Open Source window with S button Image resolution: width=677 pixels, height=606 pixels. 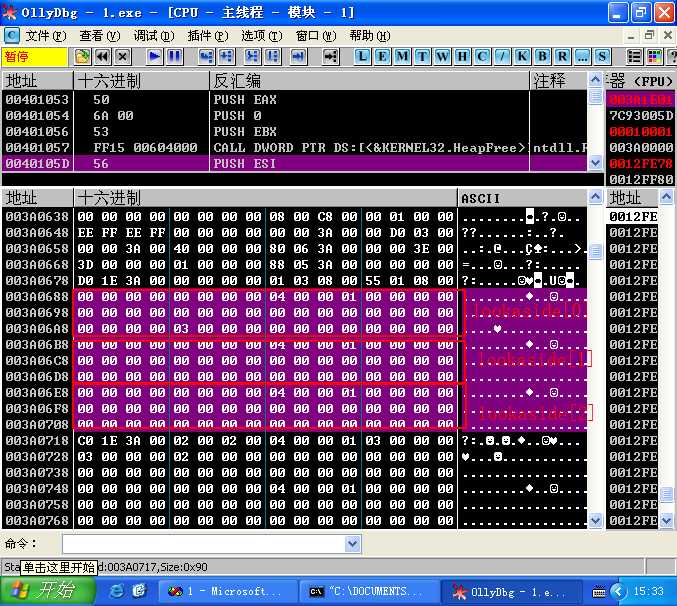point(602,57)
